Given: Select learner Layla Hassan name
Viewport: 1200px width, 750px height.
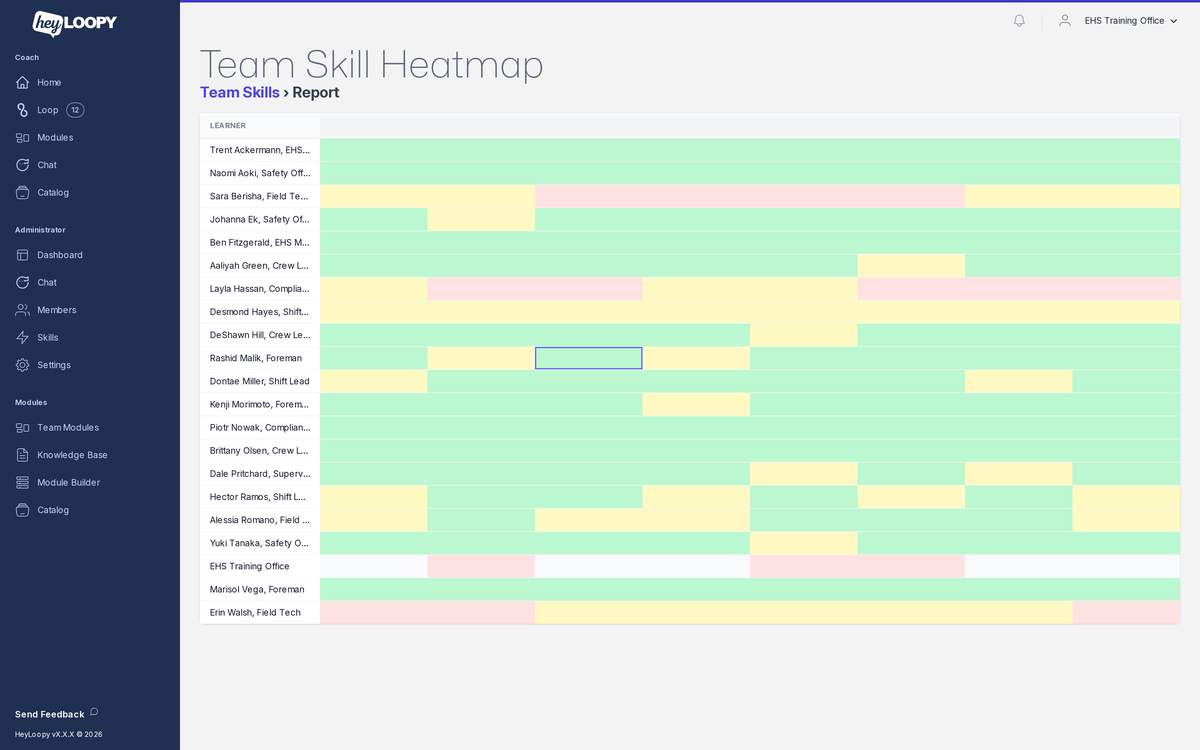Looking at the screenshot, I should tap(260, 288).
